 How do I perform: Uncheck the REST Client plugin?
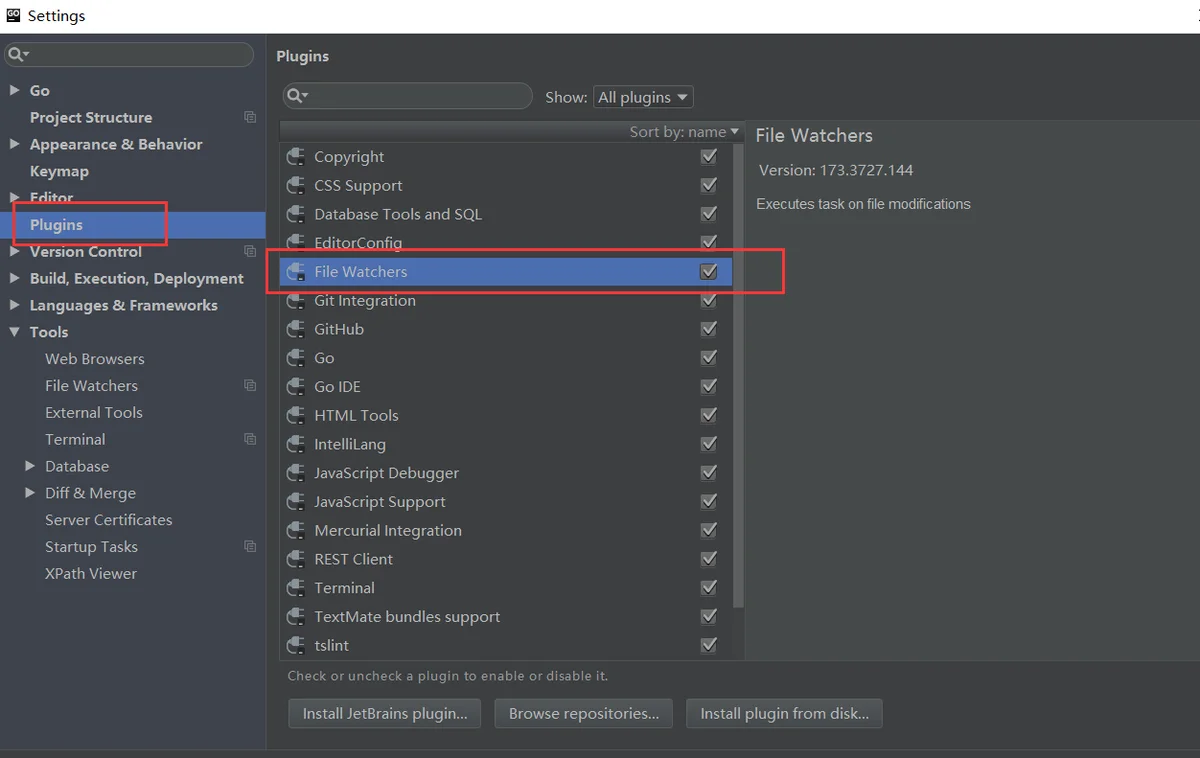coord(709,559)
